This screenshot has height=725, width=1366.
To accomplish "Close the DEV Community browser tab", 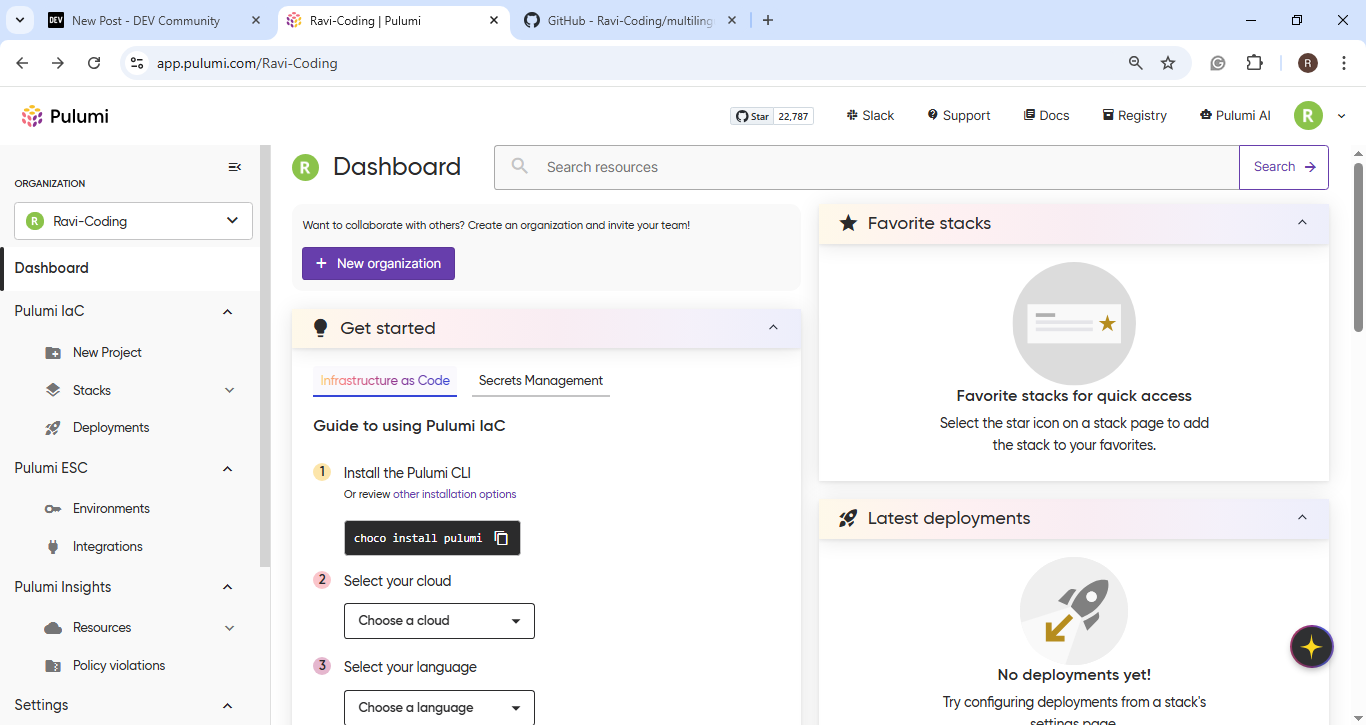I will pos(256,20).
